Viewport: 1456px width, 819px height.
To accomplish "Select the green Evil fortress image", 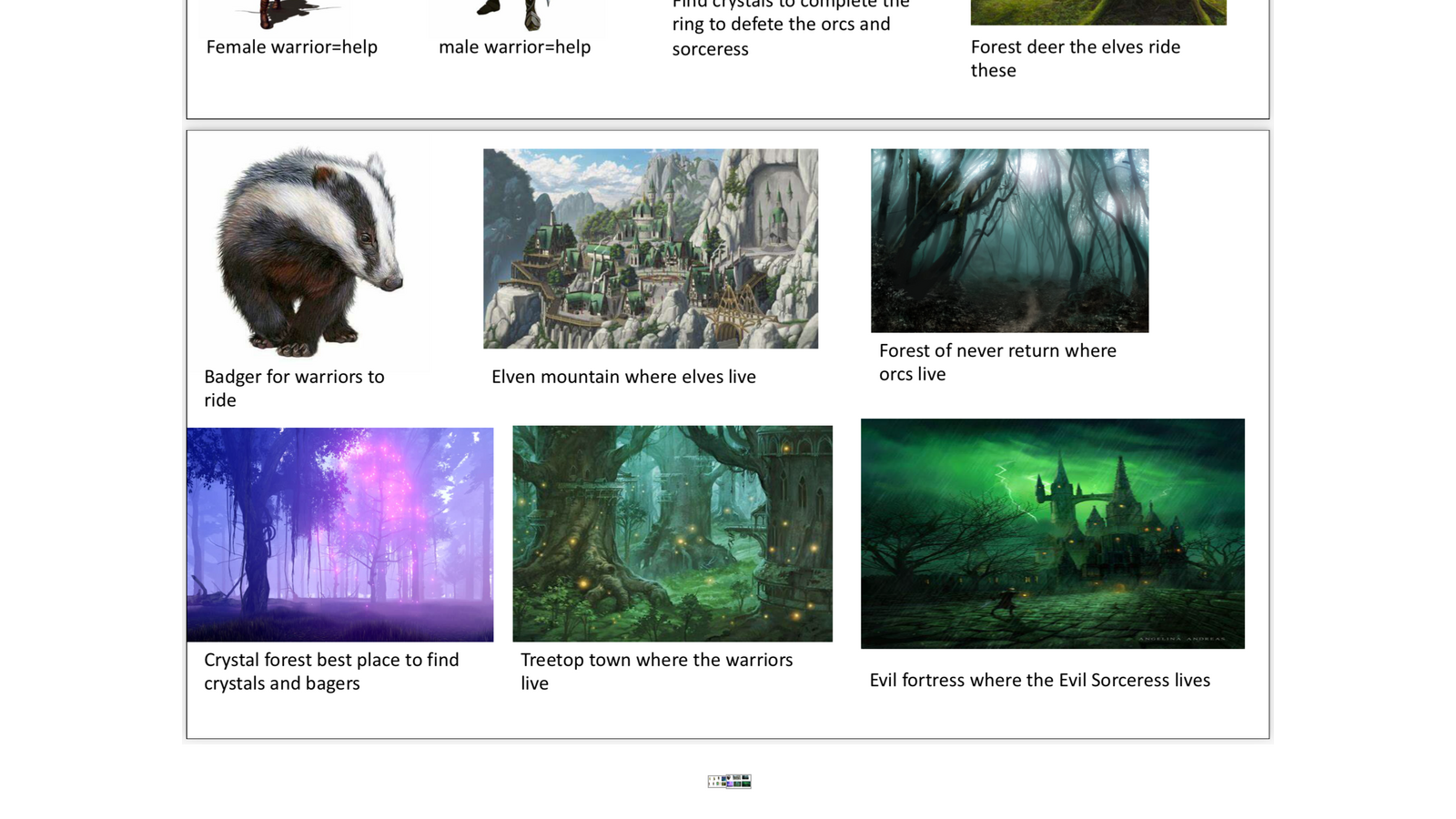I will [1052, 533].
